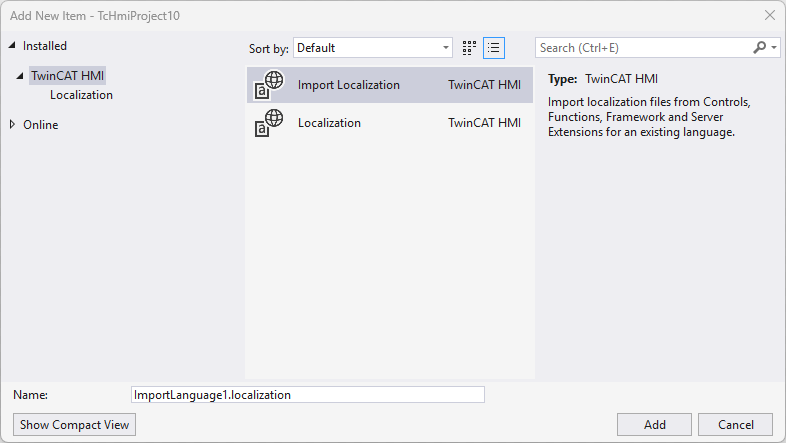Click the Name field with ImportLanguage1.localization
Screen dimensions: 786x443
[308, 394]
